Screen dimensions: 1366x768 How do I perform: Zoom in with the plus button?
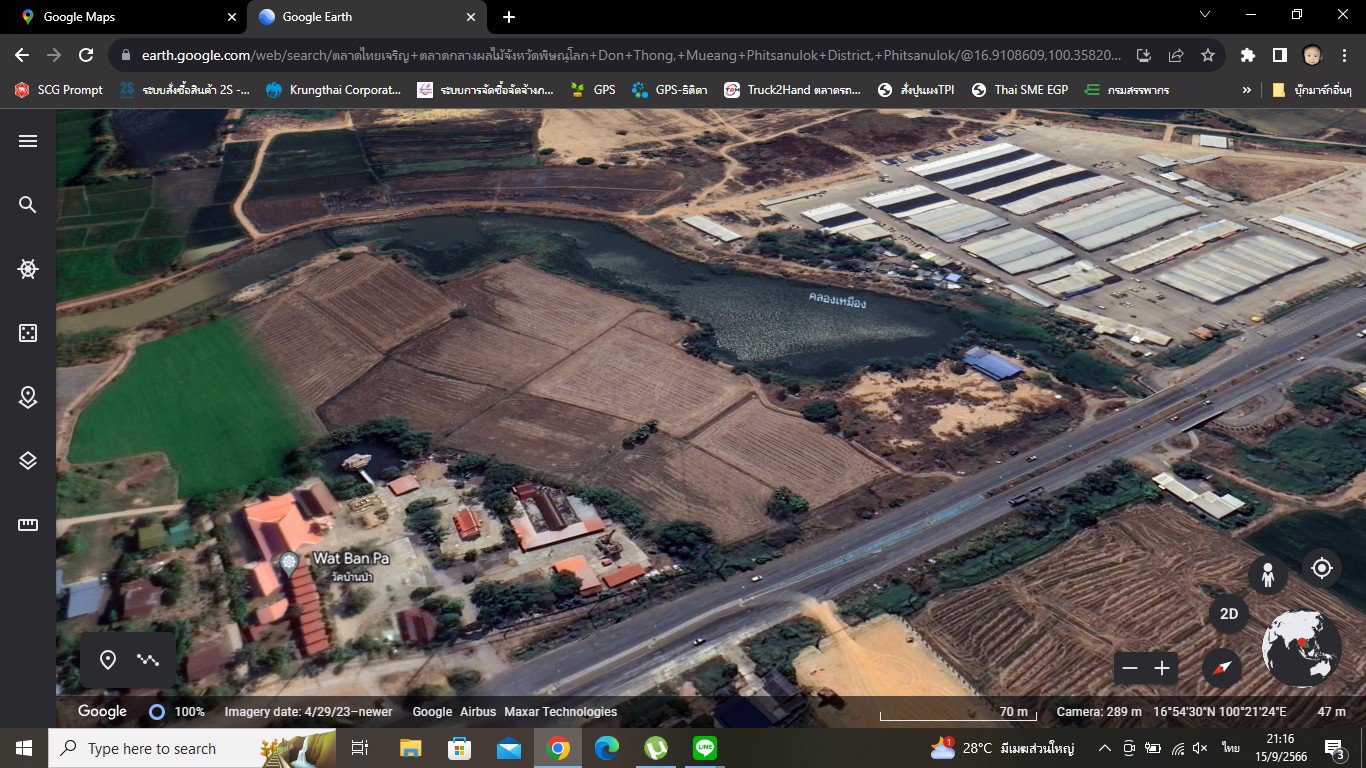[x=1162, y=668]
